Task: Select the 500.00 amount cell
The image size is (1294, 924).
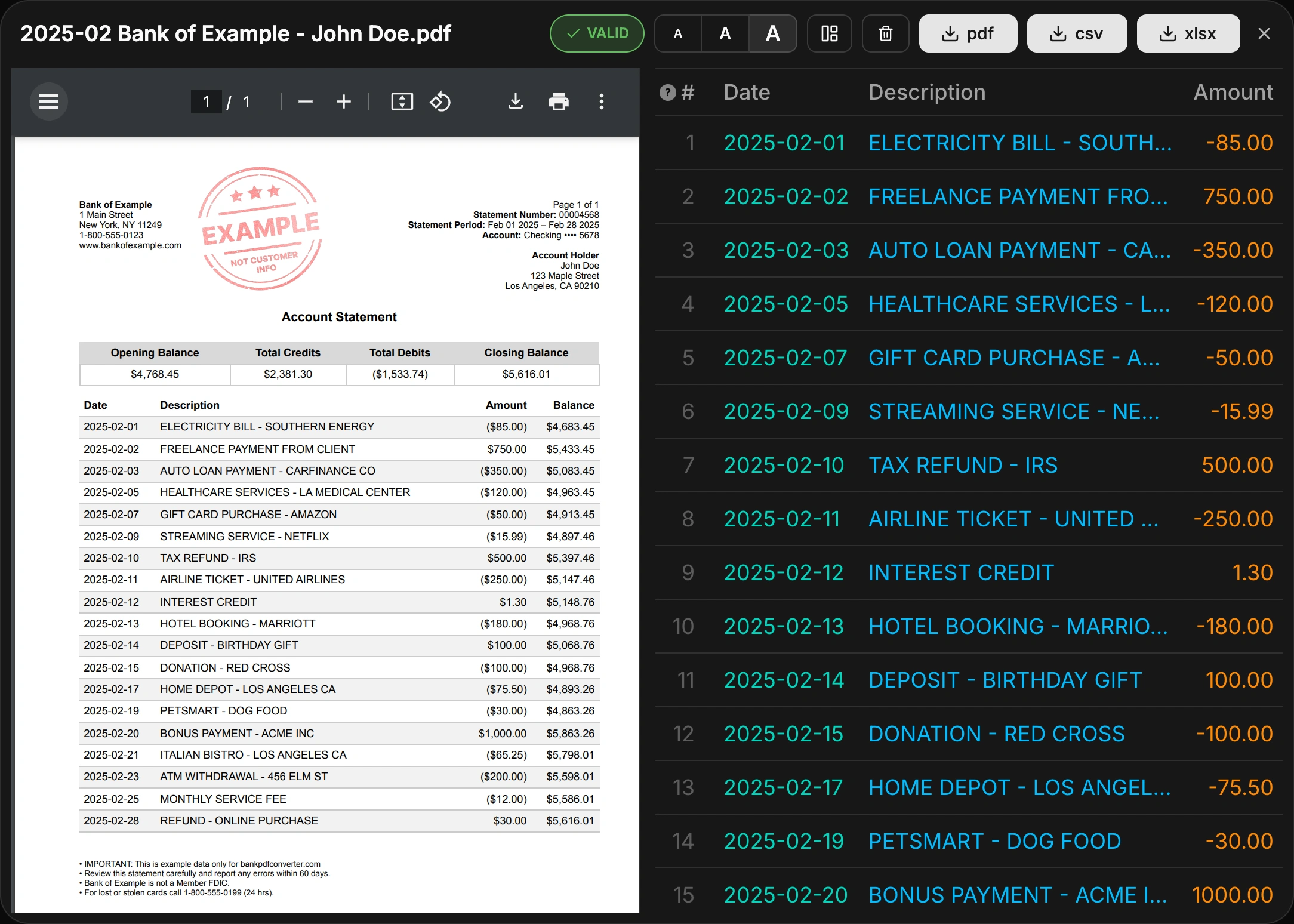Action: click(x=1237, y=466)
